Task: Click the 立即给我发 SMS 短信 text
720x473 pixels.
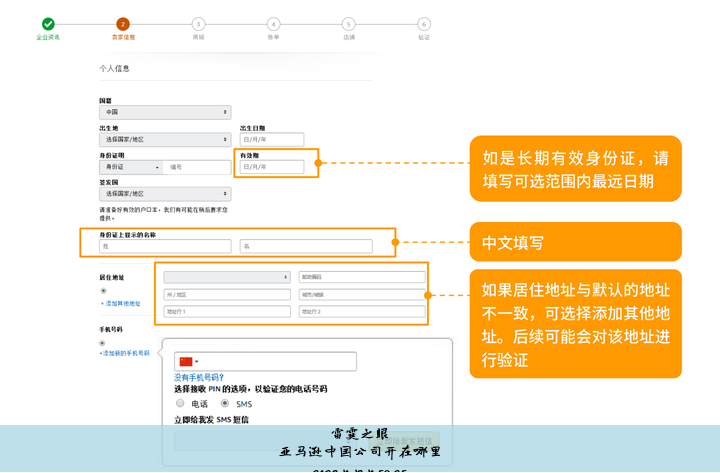Action: click(x=211, y=419)
